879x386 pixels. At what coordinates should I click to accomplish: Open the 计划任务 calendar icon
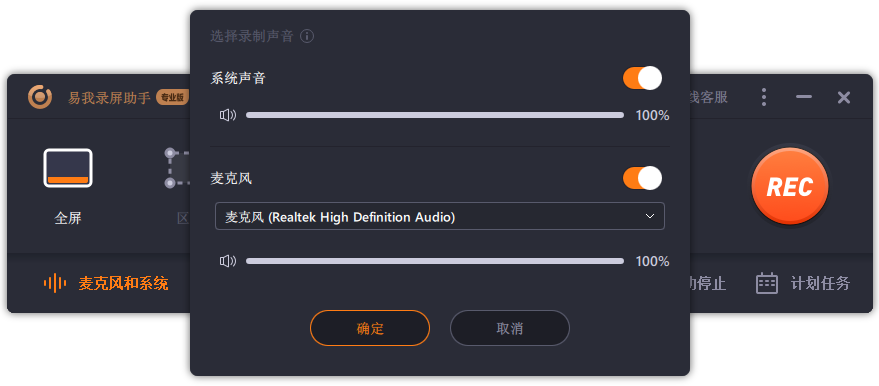[767, 283]
